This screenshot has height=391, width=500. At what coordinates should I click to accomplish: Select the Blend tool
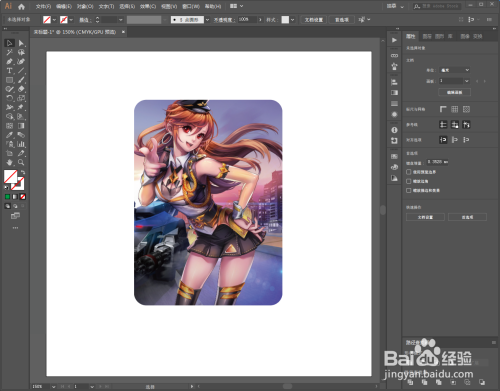(x=21, y=135)
